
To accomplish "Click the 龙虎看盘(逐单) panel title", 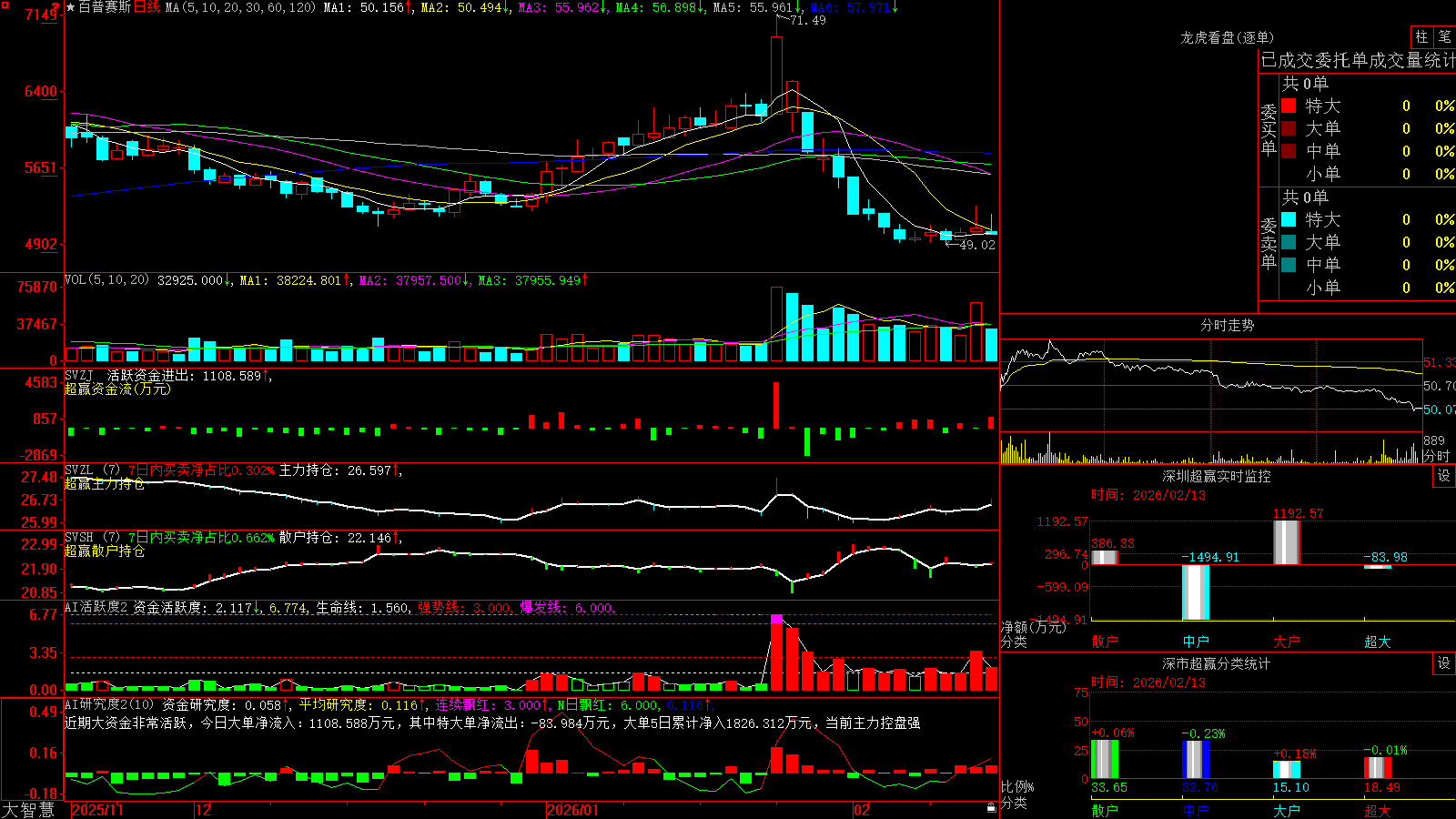I will tap(1227, 37).
